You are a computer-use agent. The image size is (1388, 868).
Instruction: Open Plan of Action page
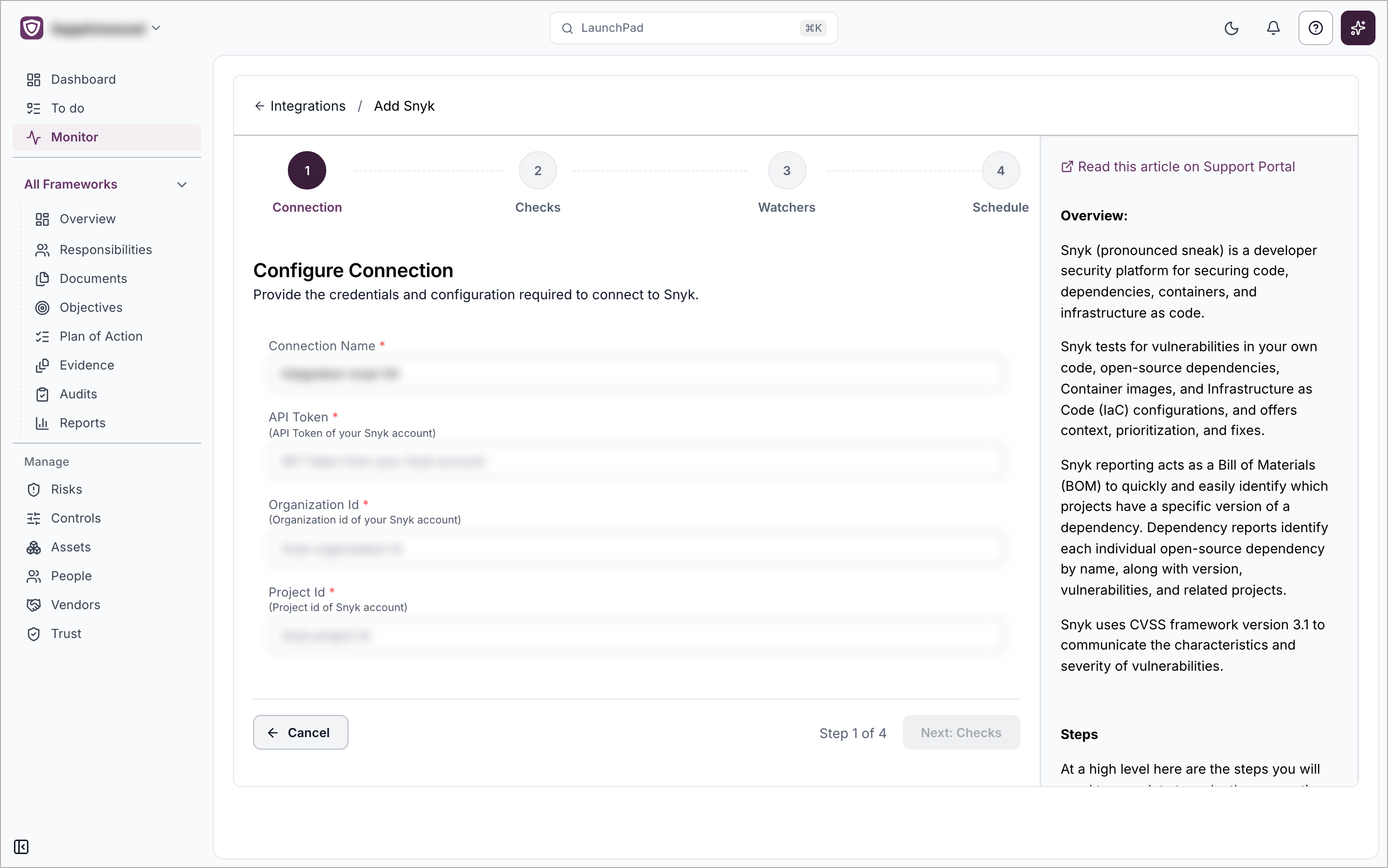101,336
